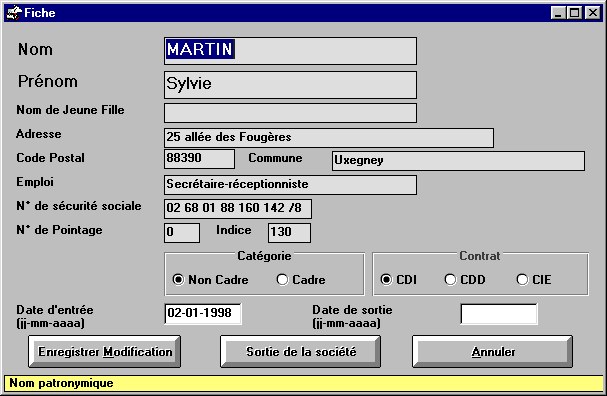Click the 'N° de Pointage' label
Viewport: 607px width, 396px height.
tap(59, 230)
